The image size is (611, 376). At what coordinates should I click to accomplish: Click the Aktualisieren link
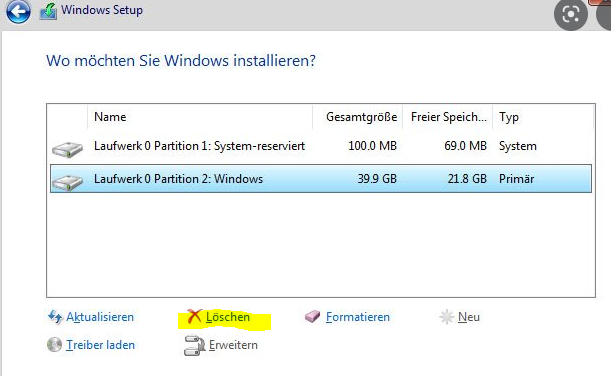100,317
